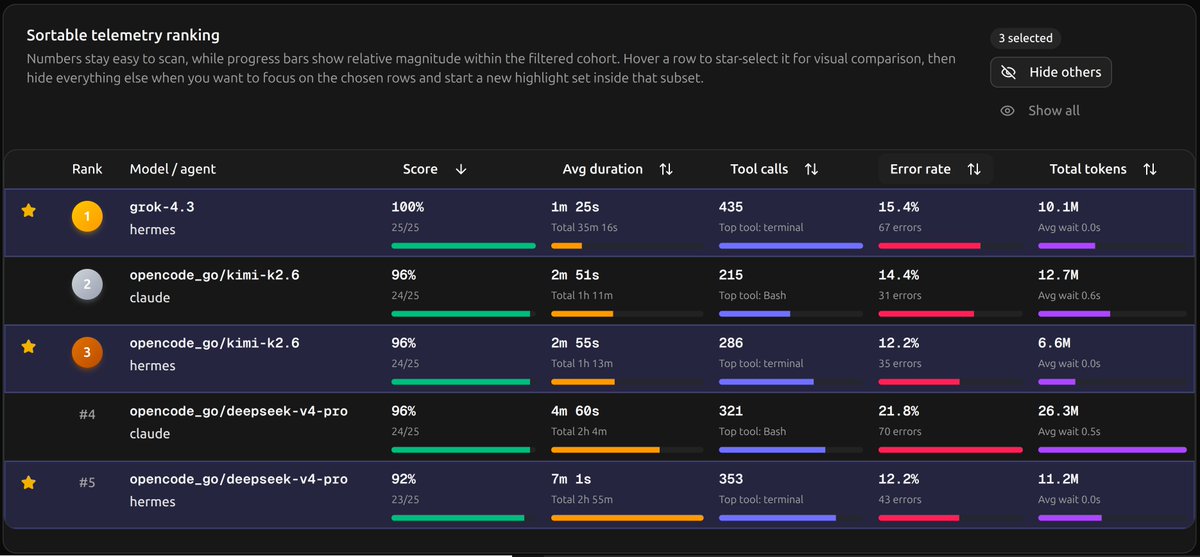Viewport: 1200px width, 557px height.
Task: Click the crossed-eye icon in Hide others
Action: (x=1008, y=72)
